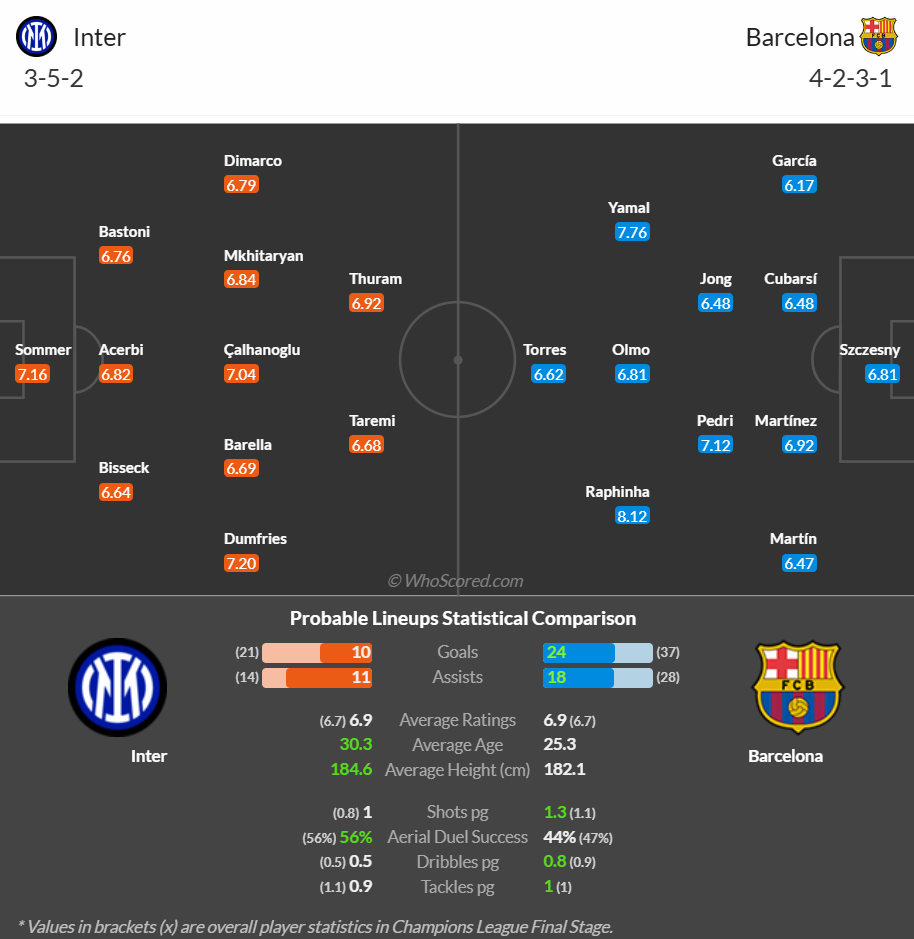Click the small Barcelona crest at top

[878, 37]
